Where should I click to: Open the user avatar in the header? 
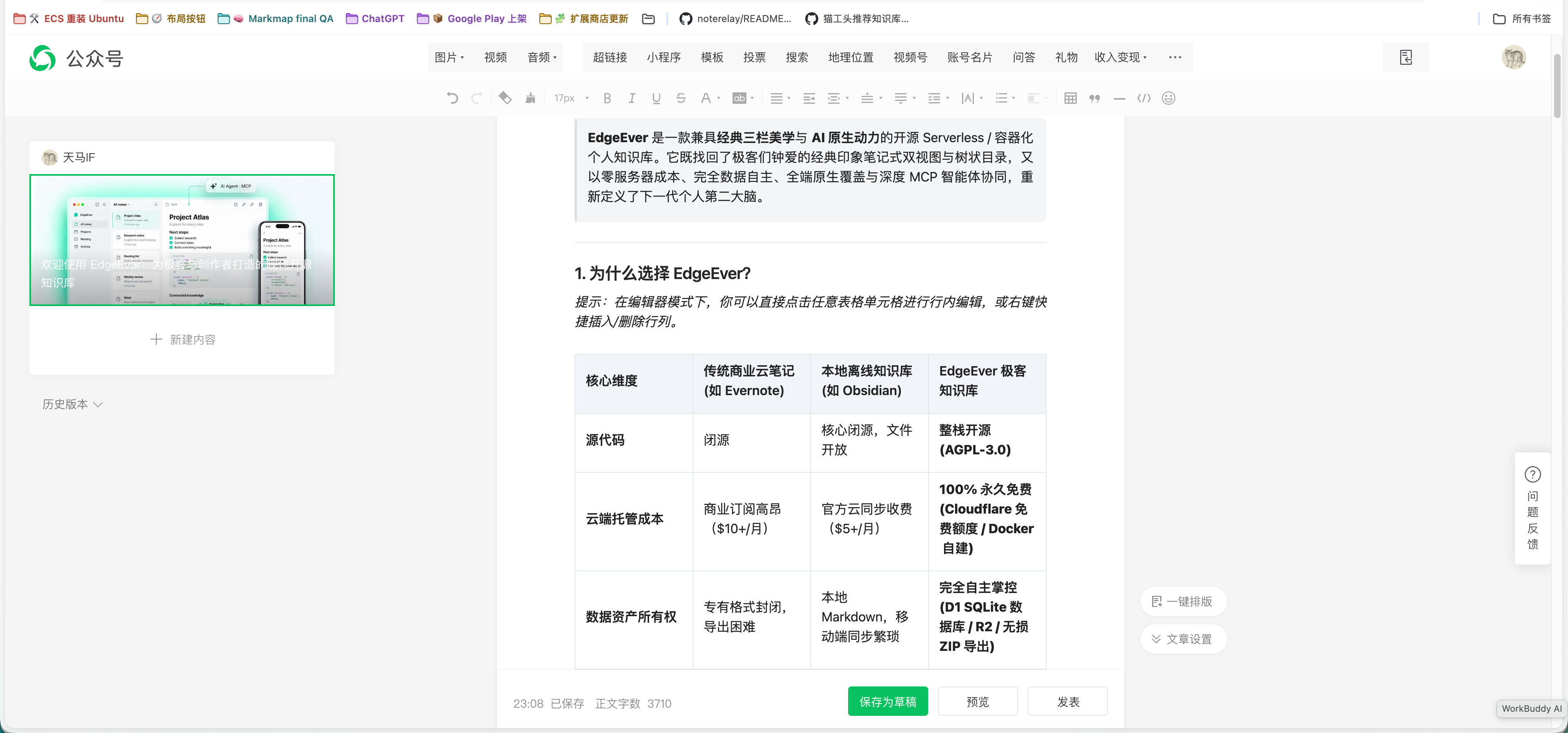click(1514, 57)
